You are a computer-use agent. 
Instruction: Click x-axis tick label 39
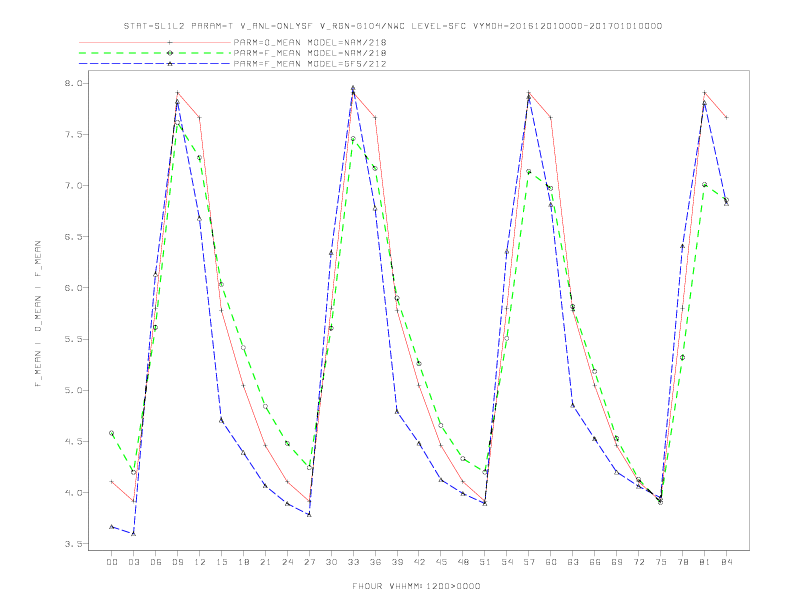pos(397,562)
